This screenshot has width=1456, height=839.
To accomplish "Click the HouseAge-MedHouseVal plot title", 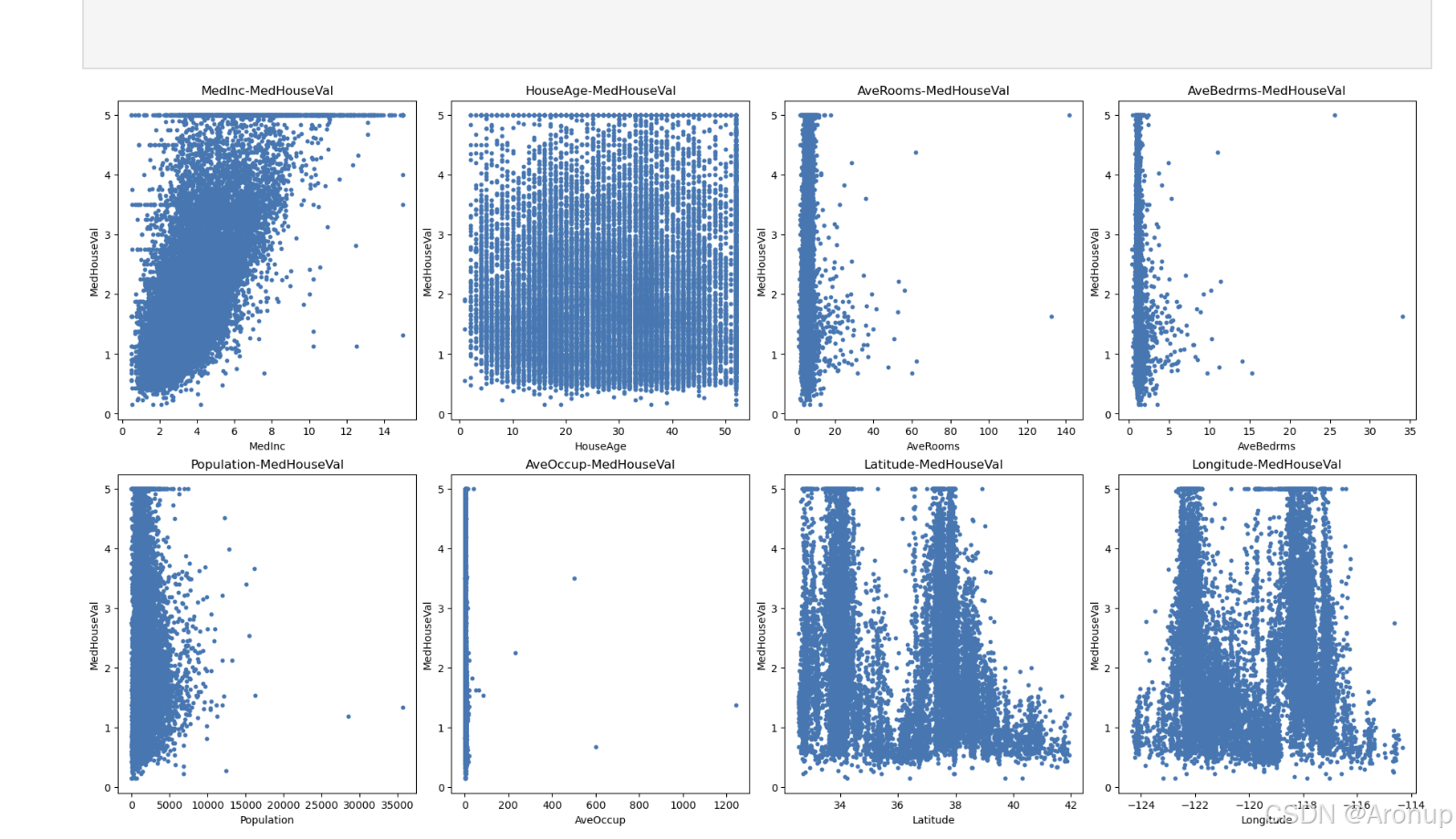I will pos(600,90).
